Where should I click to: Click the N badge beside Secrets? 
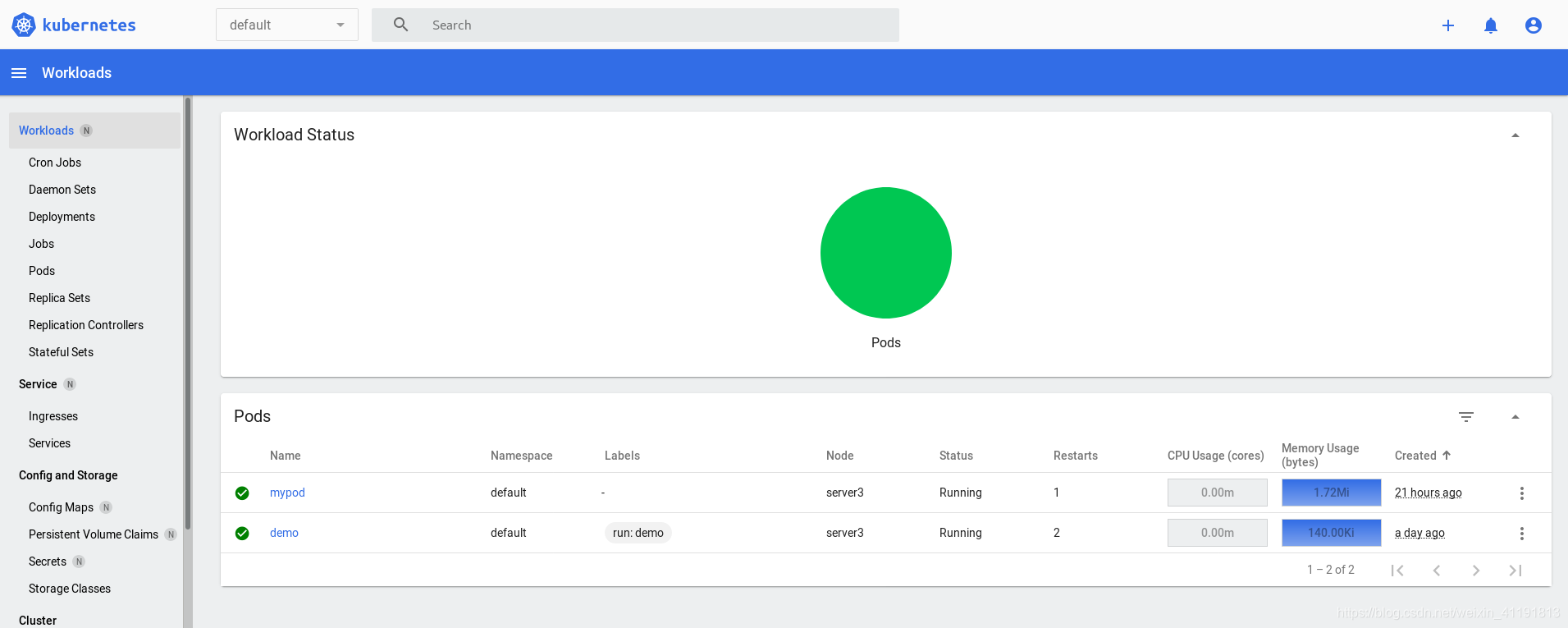(x=79, y=562)
